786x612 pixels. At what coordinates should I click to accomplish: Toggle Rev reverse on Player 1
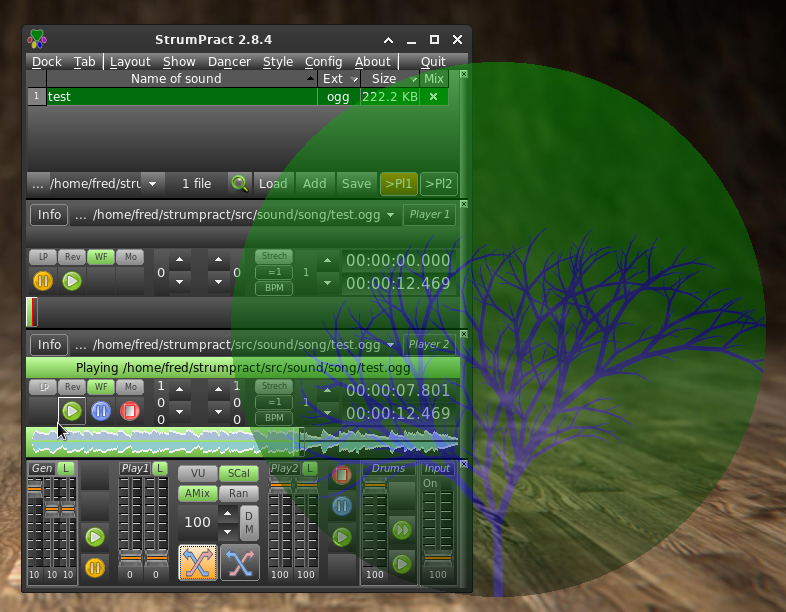72,257
